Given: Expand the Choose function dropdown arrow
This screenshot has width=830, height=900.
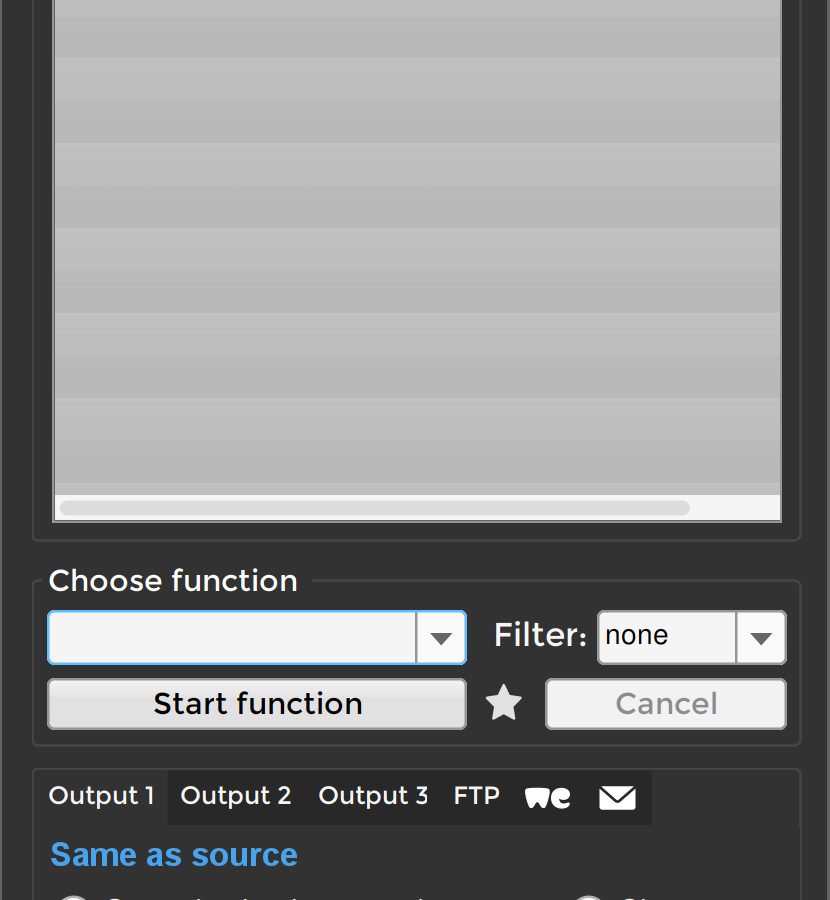Looking at the screenshot, I should [x=441, y=638].
